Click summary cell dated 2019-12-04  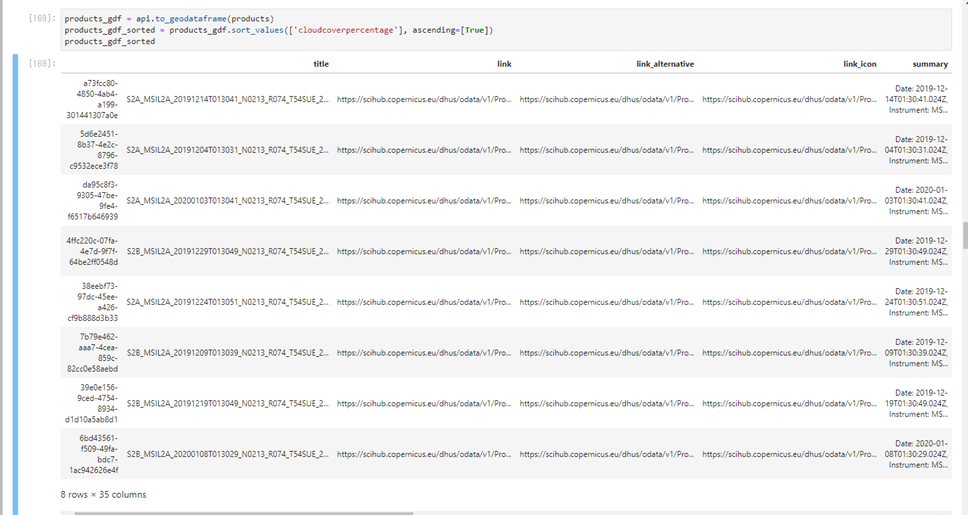pos(916,149)
